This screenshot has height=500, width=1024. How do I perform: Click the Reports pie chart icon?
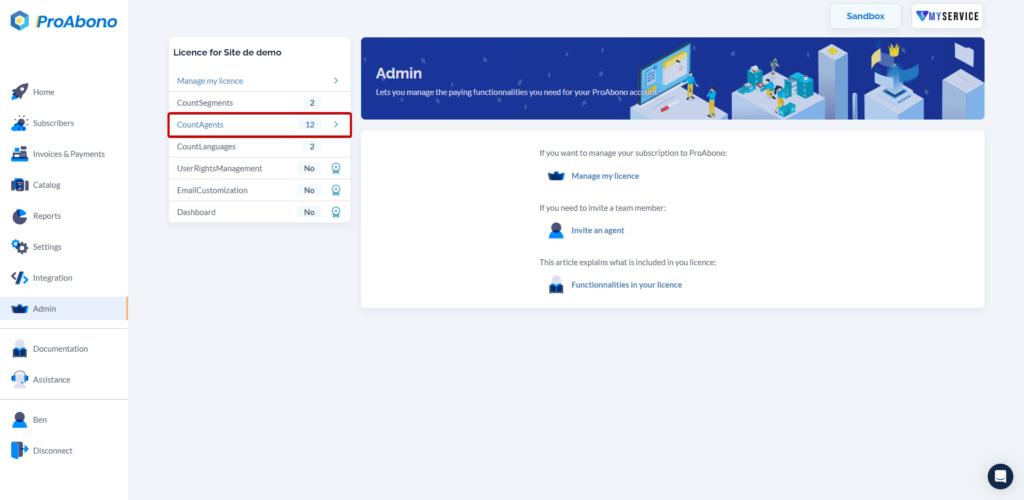pyautogui.click(x=20, y=216)
